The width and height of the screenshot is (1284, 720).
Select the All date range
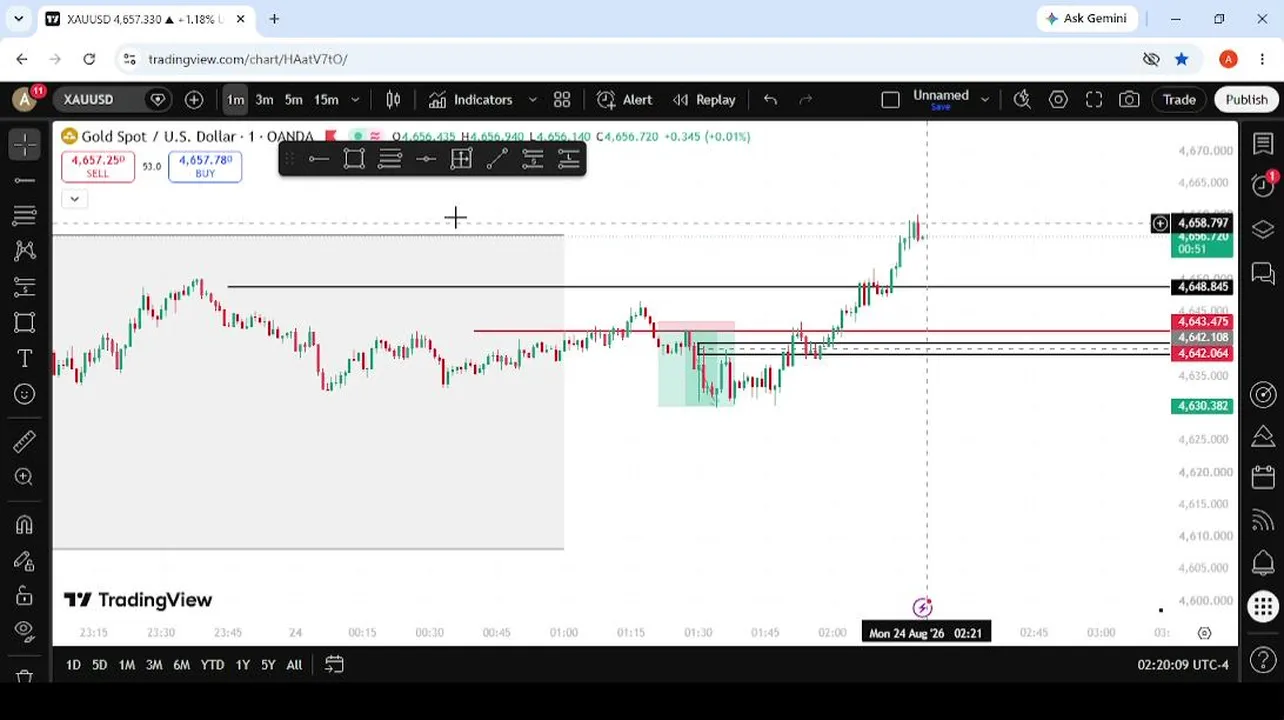click(294, 664)
